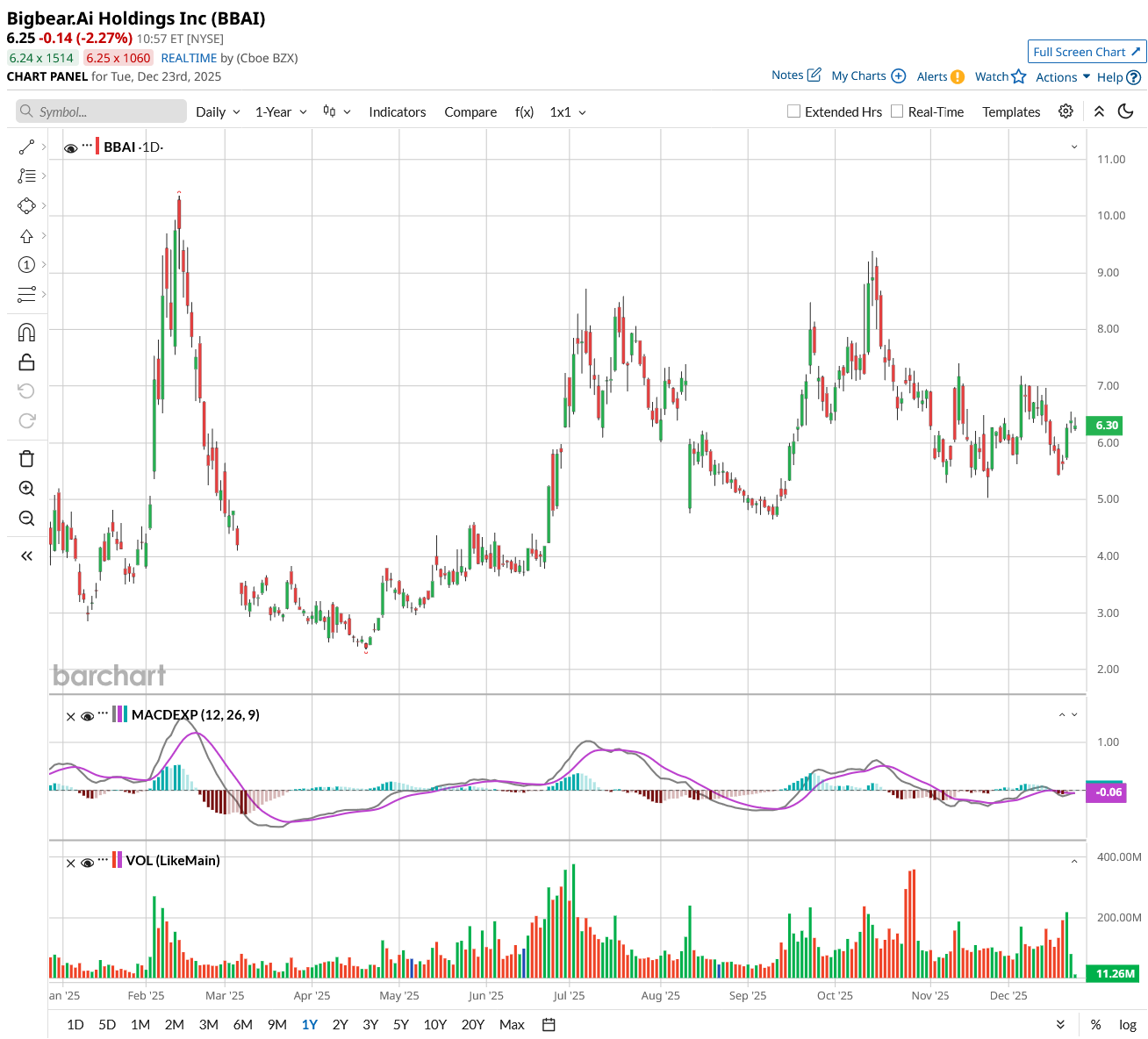Image resolution: width=1148 pixels, height=1039 pixels.
Task: Remove the MACDEXP indicator pane
Action: pos(71,716)
